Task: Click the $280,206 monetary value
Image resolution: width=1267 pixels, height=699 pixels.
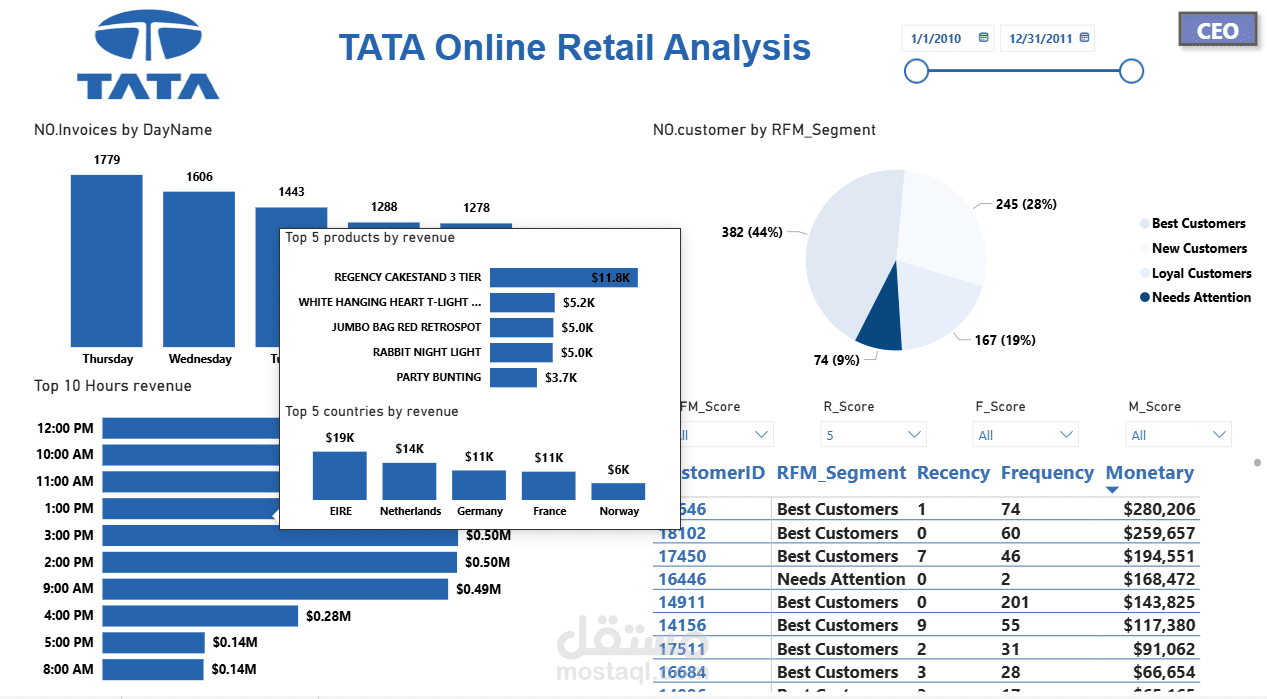Action: click(x=1159, y=509)
